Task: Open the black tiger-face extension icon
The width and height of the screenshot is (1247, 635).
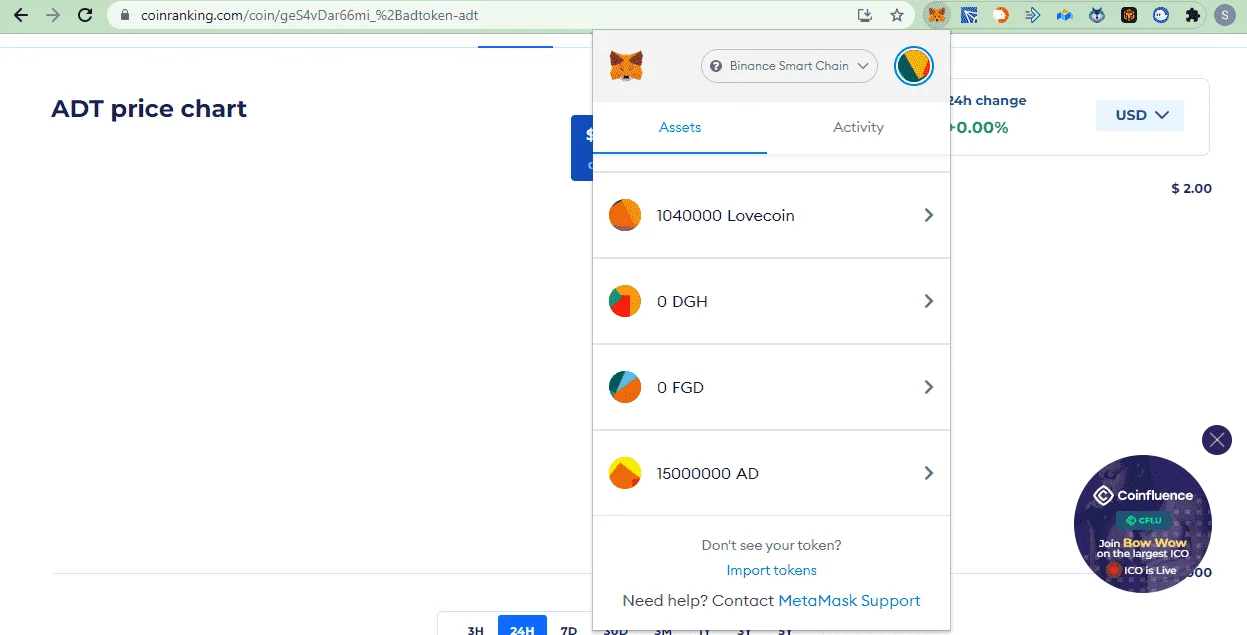Action: [1129, 15]
